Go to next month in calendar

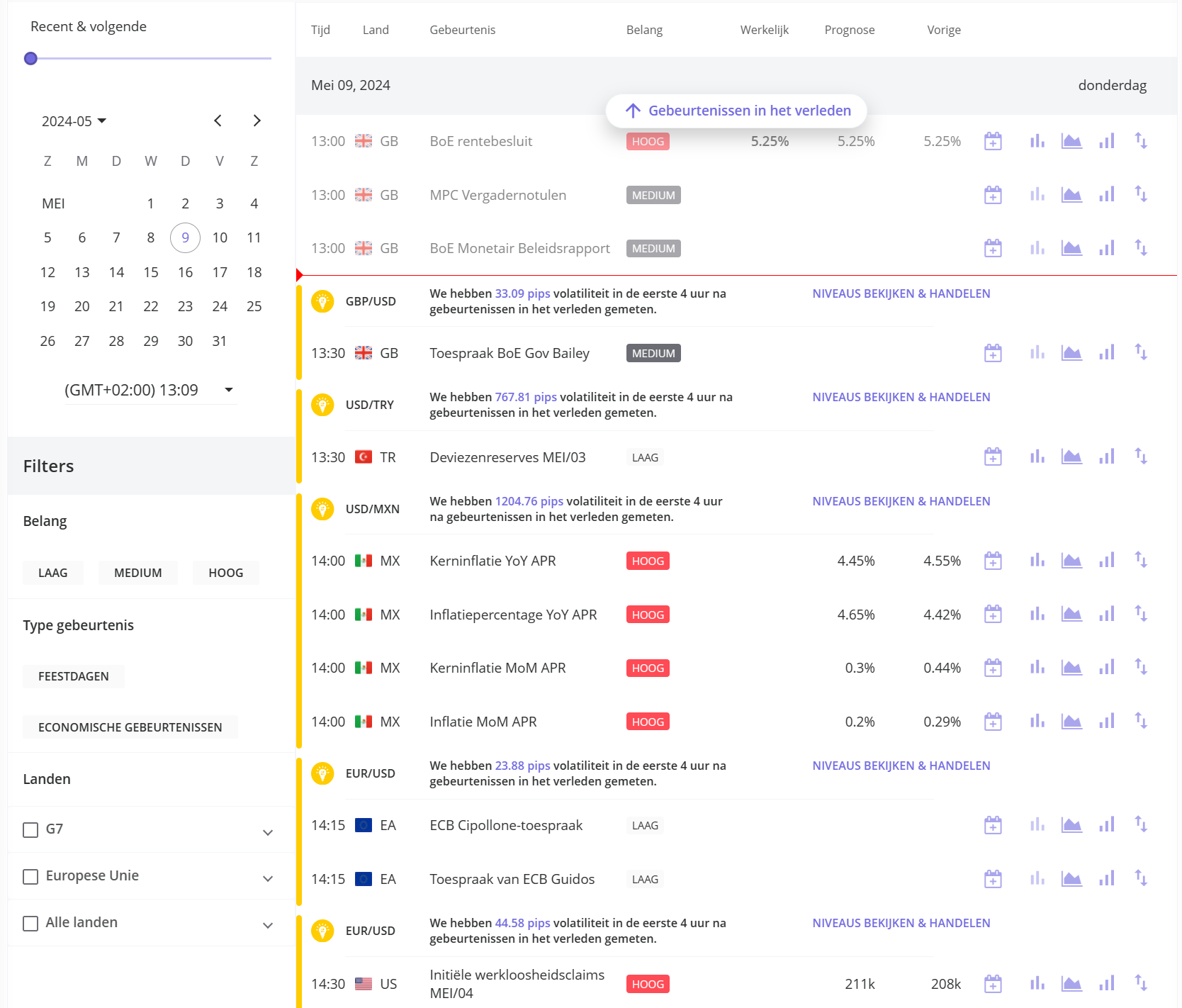(257, 121)
